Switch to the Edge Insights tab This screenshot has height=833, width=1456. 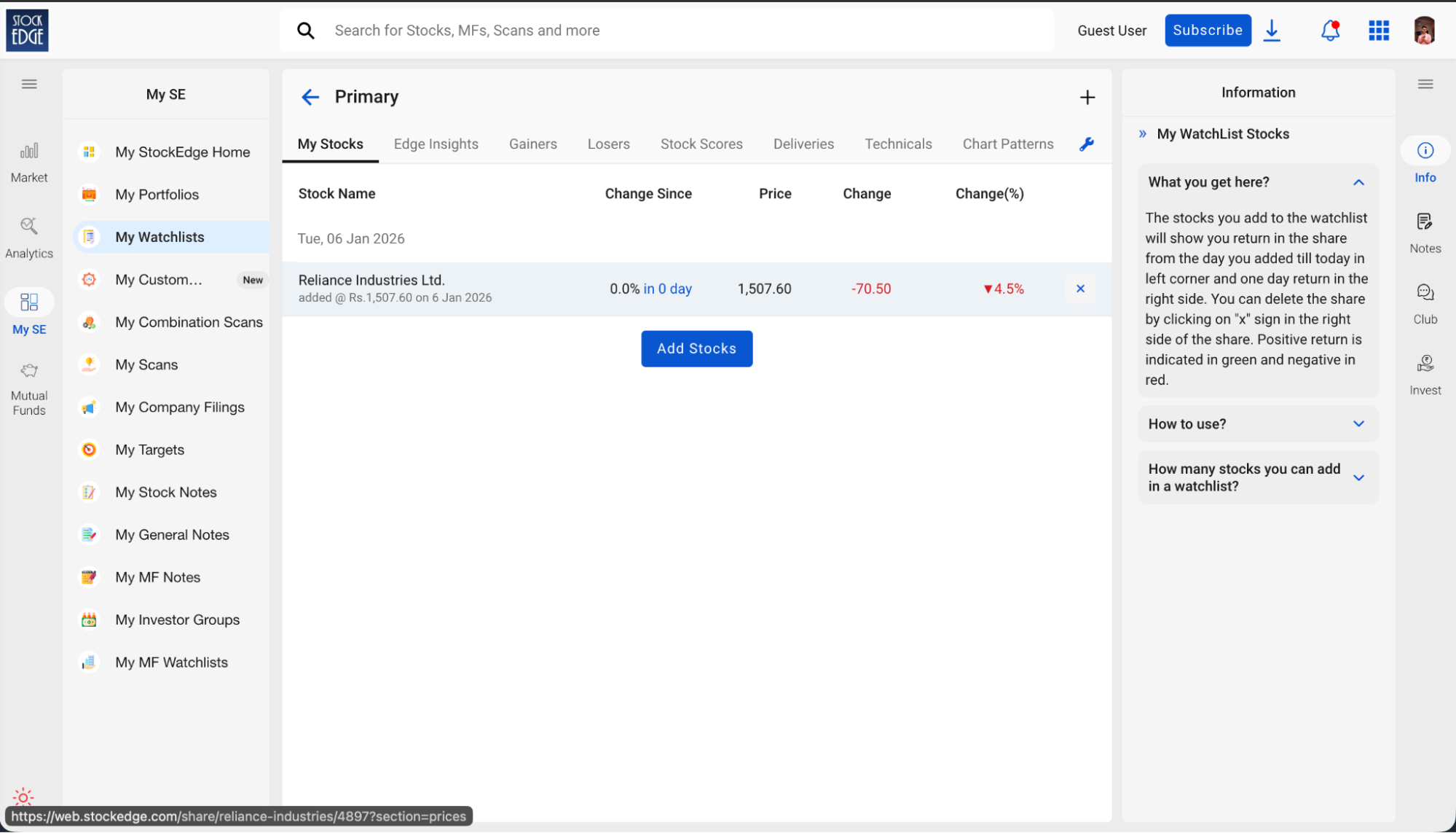436,144
